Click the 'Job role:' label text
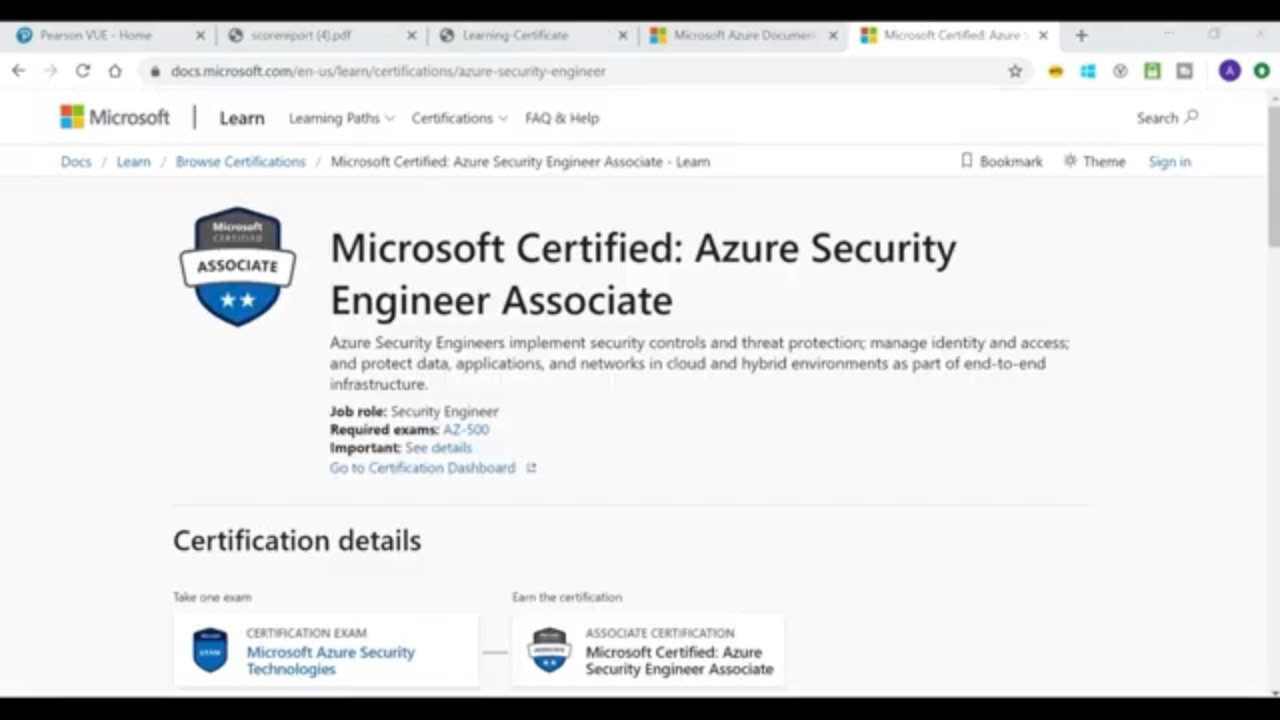The image size is (1280, 720). (358, 411)
